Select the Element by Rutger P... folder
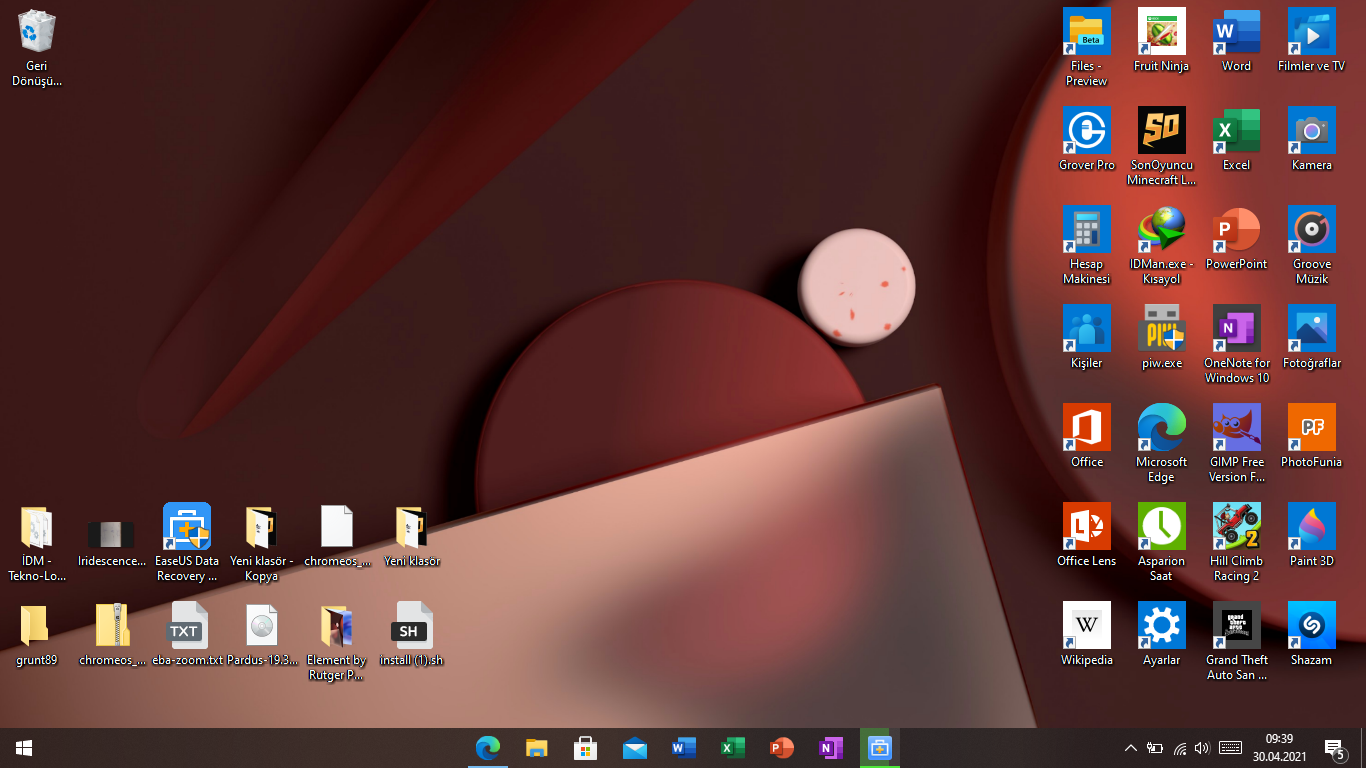The height and width of the screenshot is (768, 1366). pos(337,641)
